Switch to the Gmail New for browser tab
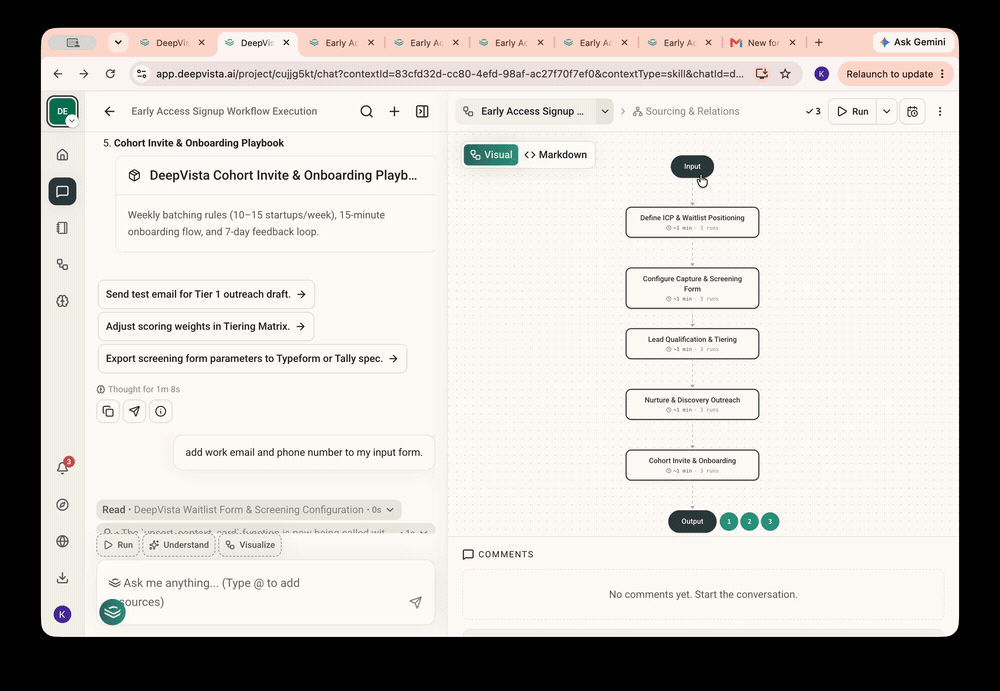The height and width of the screenshot is (691, 1000). click(x=763, y=43)
